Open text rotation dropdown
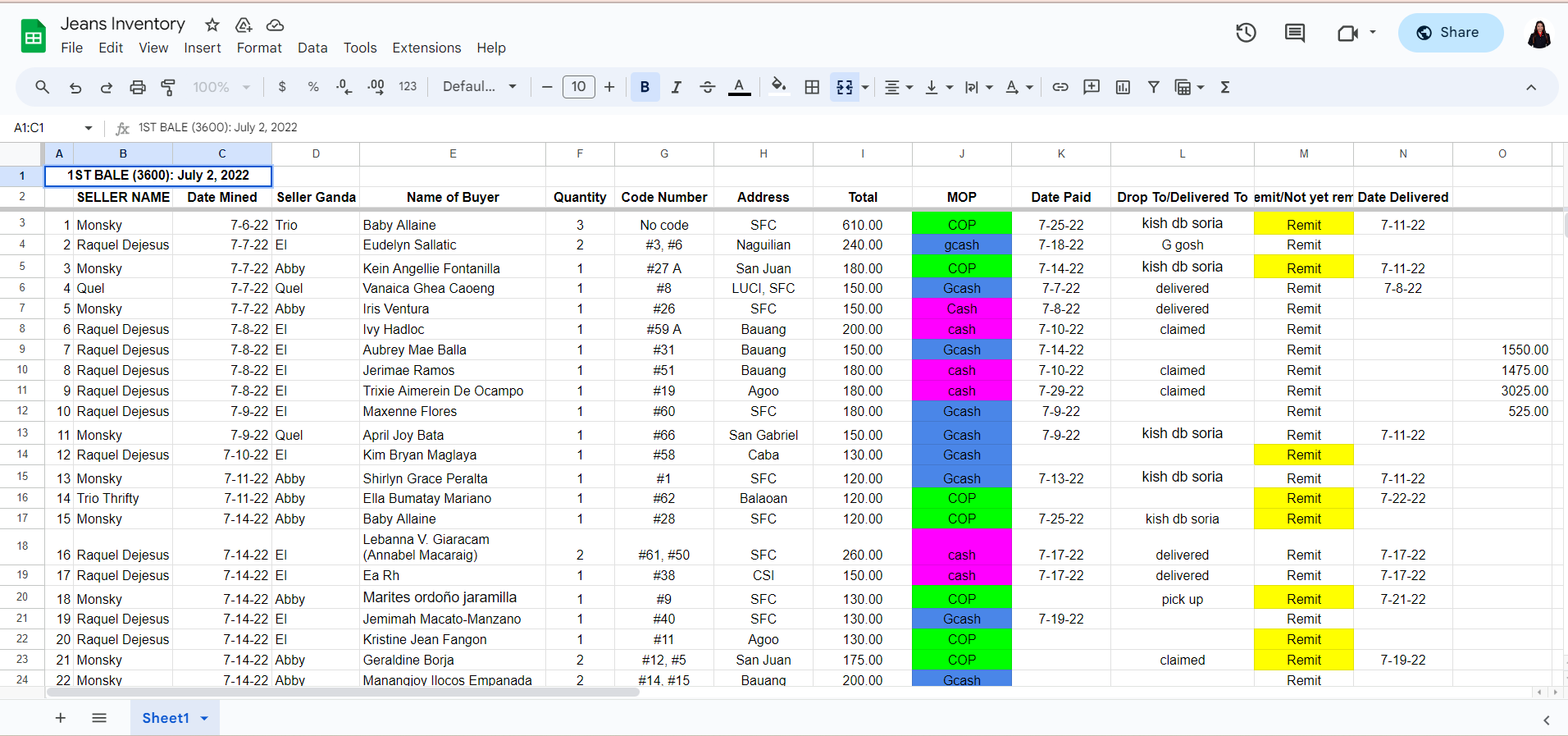The height and width of the screenshot is (736, 1568). point(1019,87)
